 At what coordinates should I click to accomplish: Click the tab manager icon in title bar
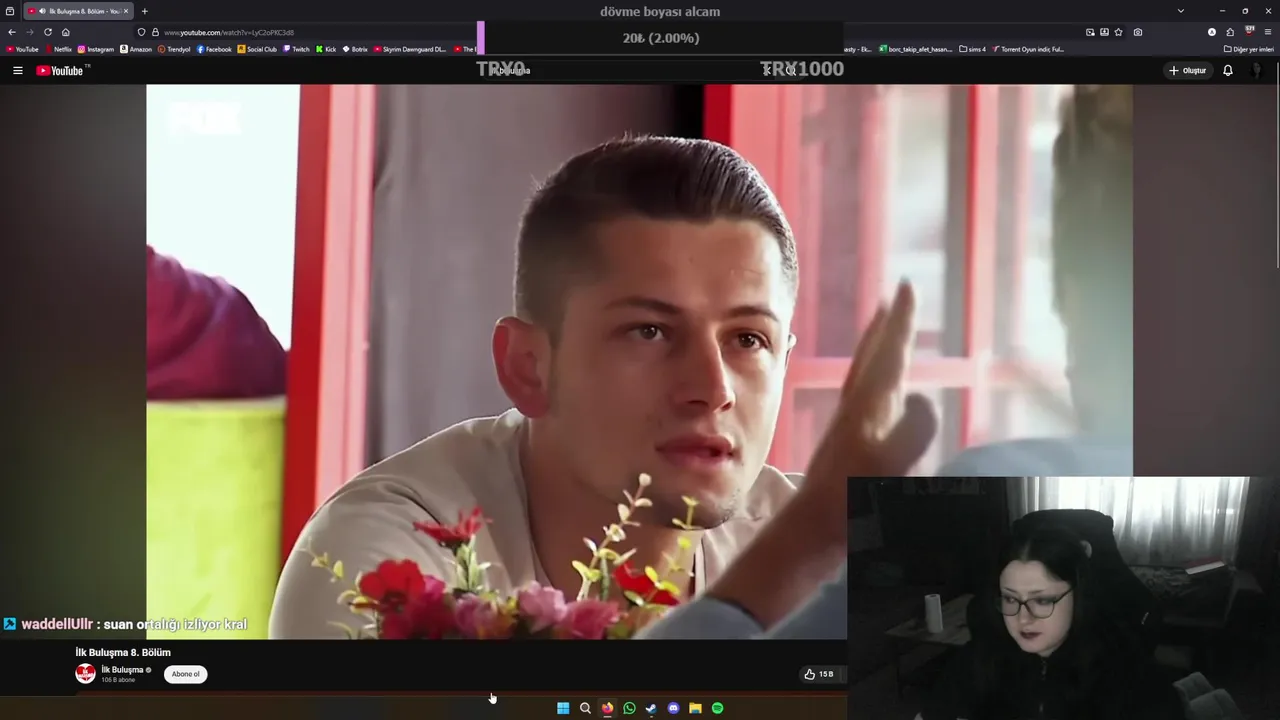pyautogui.click(x=10, y=11)
